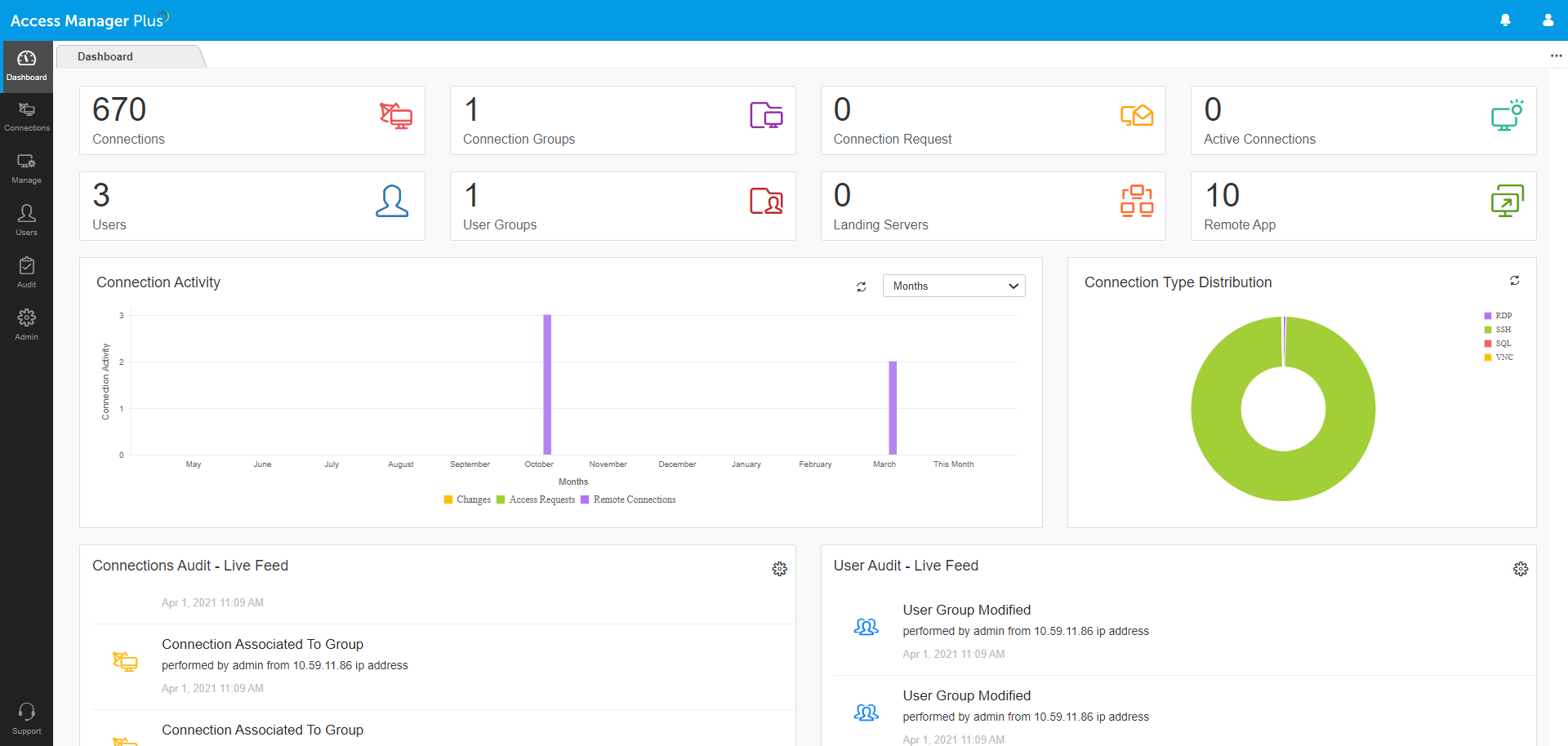Viewport: 1568px width, 746px height.
Task: Open the notifications bell
Action: (1505, 20)
